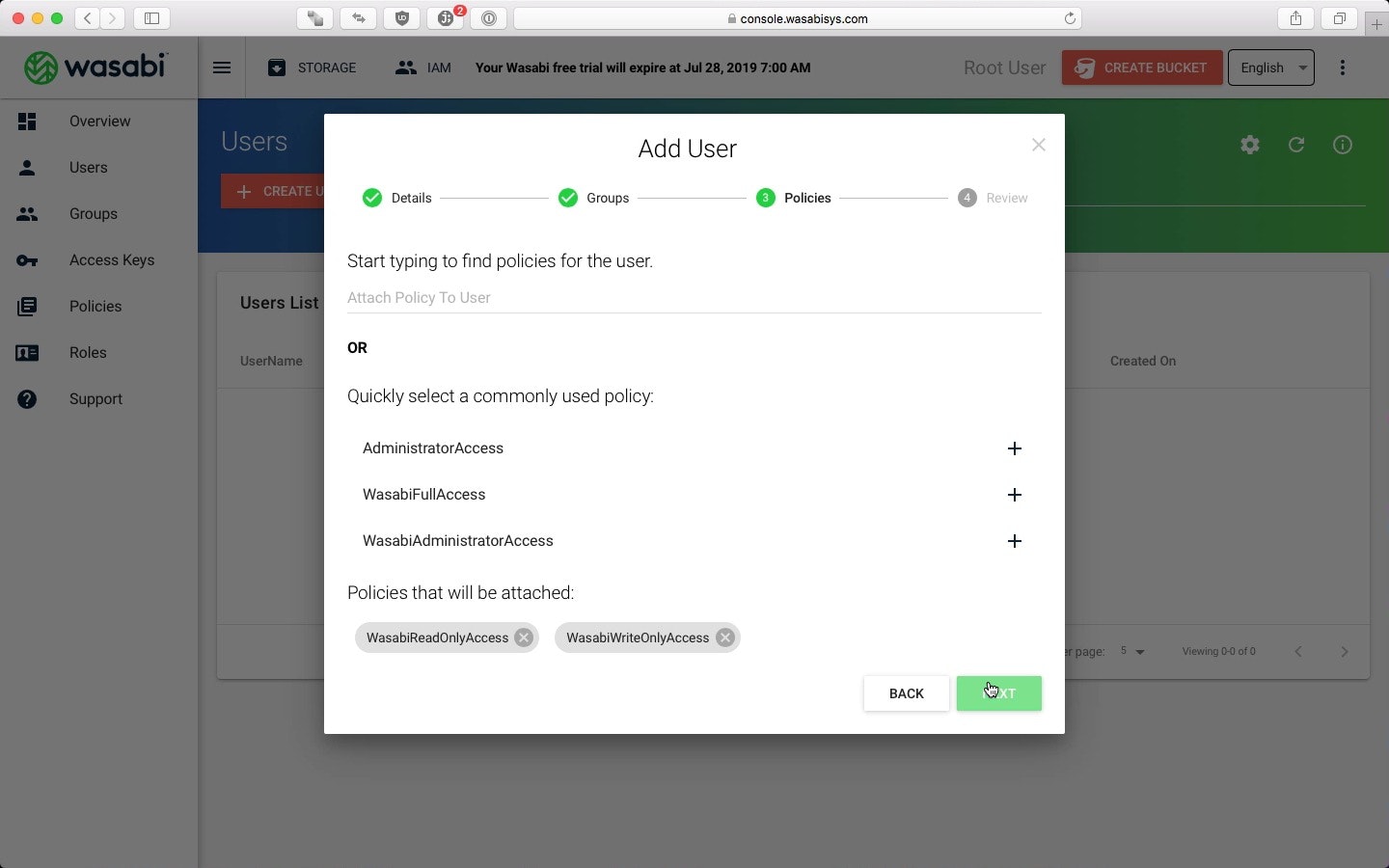Open the STORAGE section

312,68
